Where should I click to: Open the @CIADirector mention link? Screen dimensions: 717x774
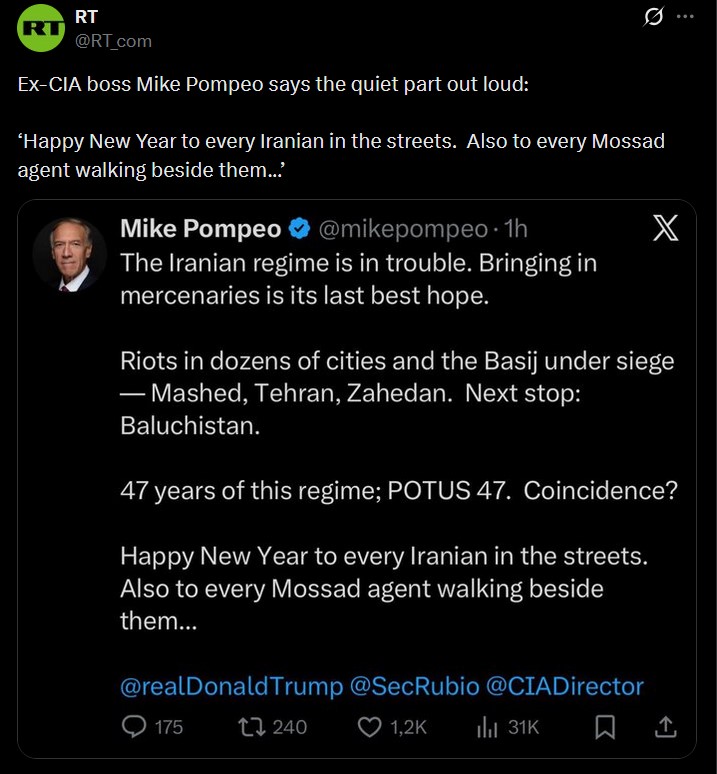[x=564, y=686]
